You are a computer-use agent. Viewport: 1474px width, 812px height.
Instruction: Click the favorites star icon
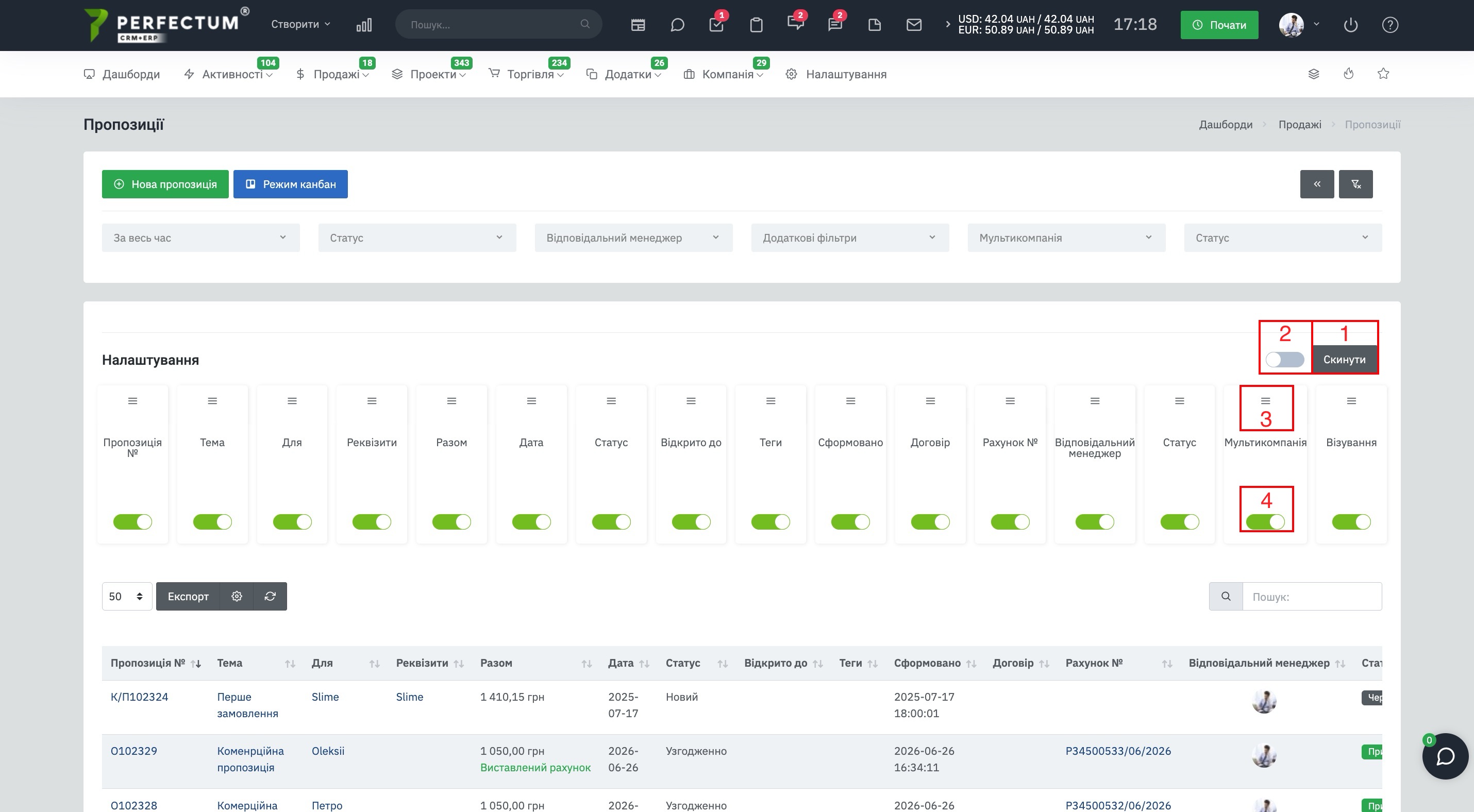pos(1383,74)
